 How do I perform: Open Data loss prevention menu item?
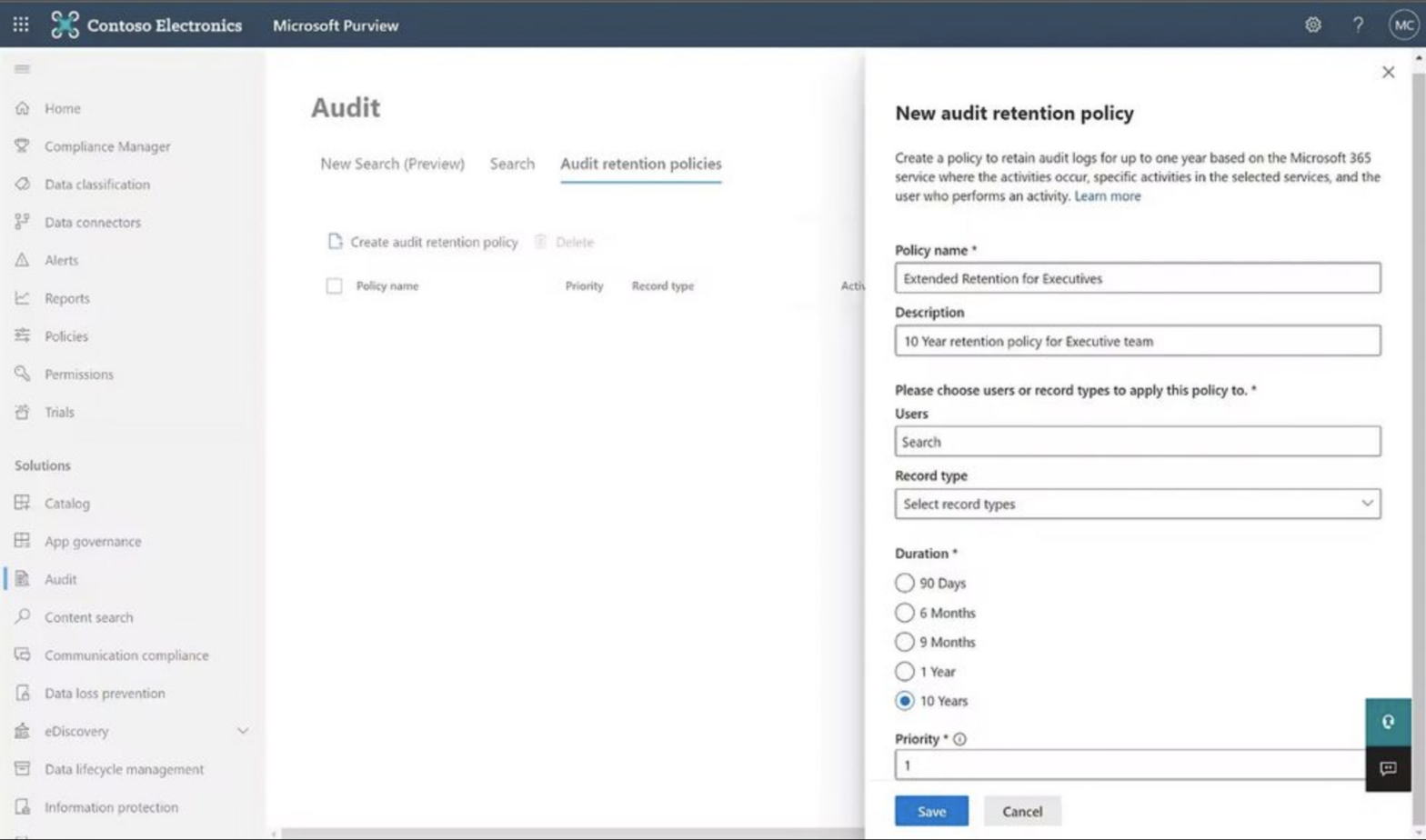click(x=105, y=694)
